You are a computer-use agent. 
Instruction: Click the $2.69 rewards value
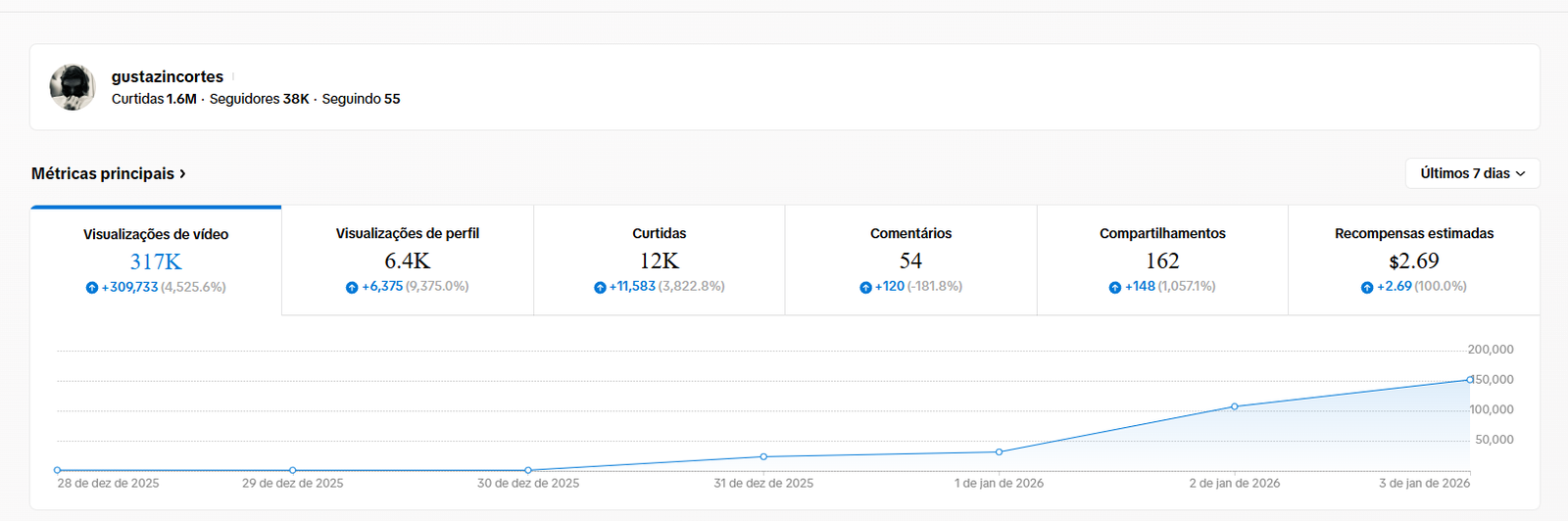pyautogui.click(x=1414, y=260)
